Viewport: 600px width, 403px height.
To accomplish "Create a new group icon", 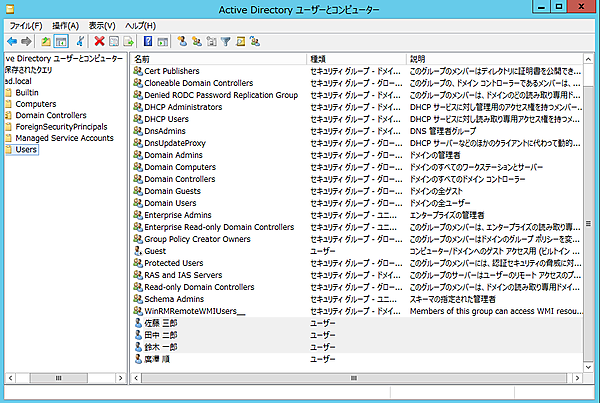I will coord(197,41).
